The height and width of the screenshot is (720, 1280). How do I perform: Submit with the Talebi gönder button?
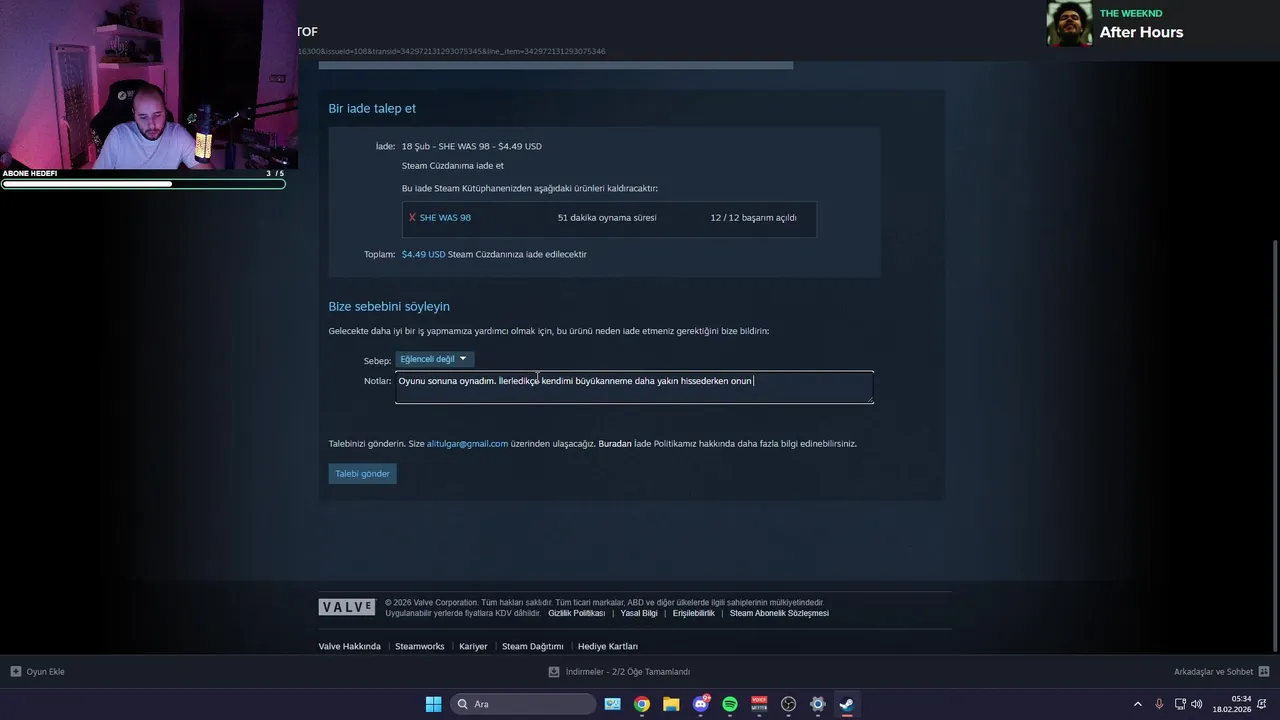coord(362,473)
